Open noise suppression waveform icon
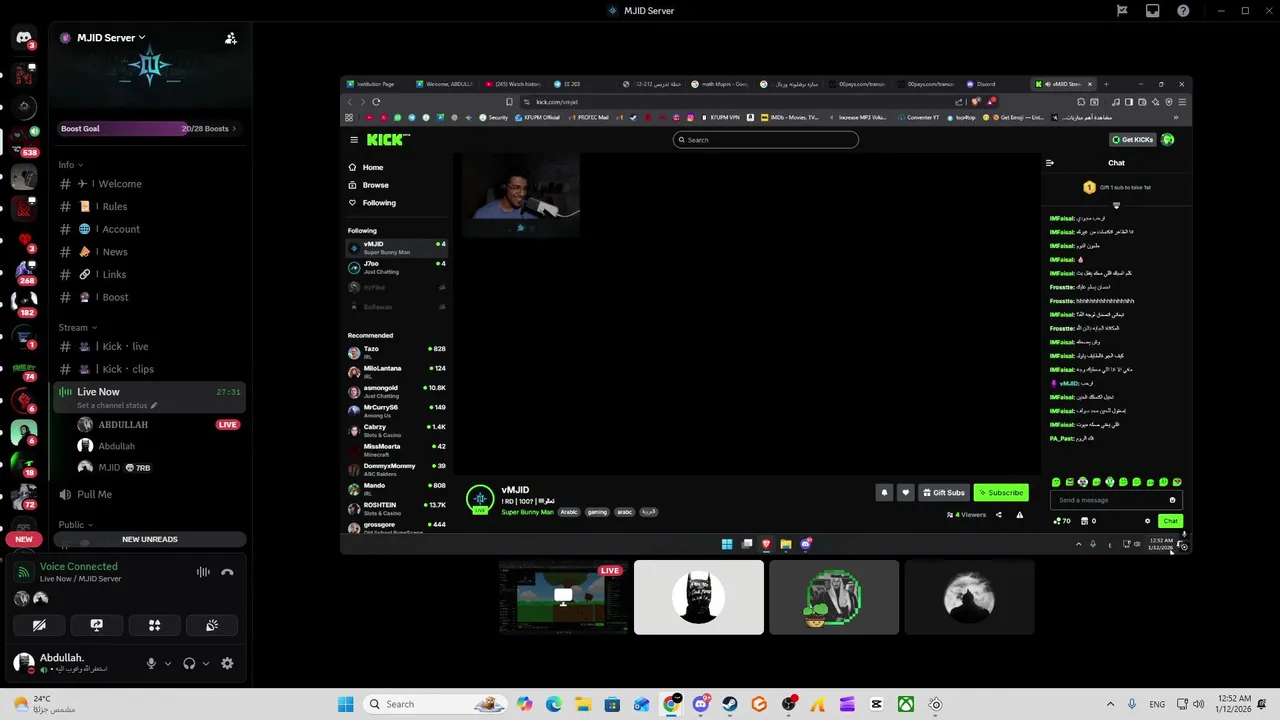The image size is (1280, 720). [x=203, y=572]
